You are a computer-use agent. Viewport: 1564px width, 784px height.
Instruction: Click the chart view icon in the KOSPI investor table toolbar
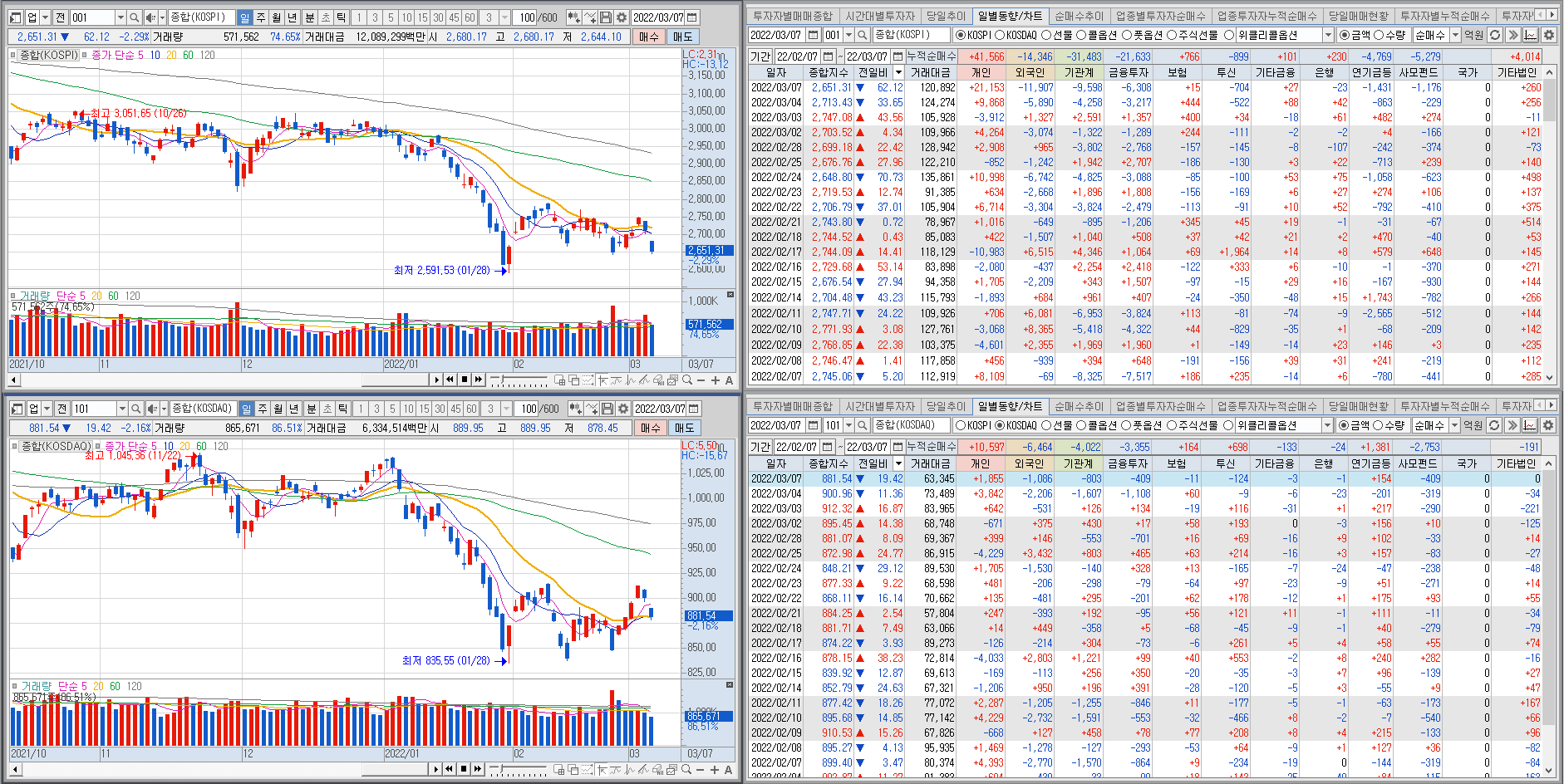pyautogui.click(x=1530, y=35)
